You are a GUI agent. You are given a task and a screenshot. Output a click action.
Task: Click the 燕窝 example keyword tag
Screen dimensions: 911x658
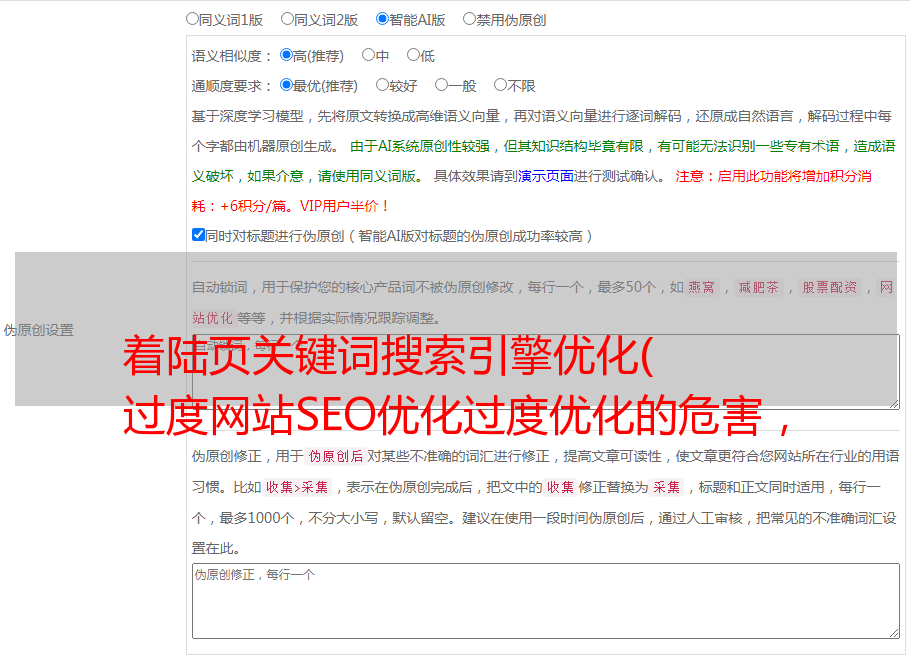click(x=702, y=287)
